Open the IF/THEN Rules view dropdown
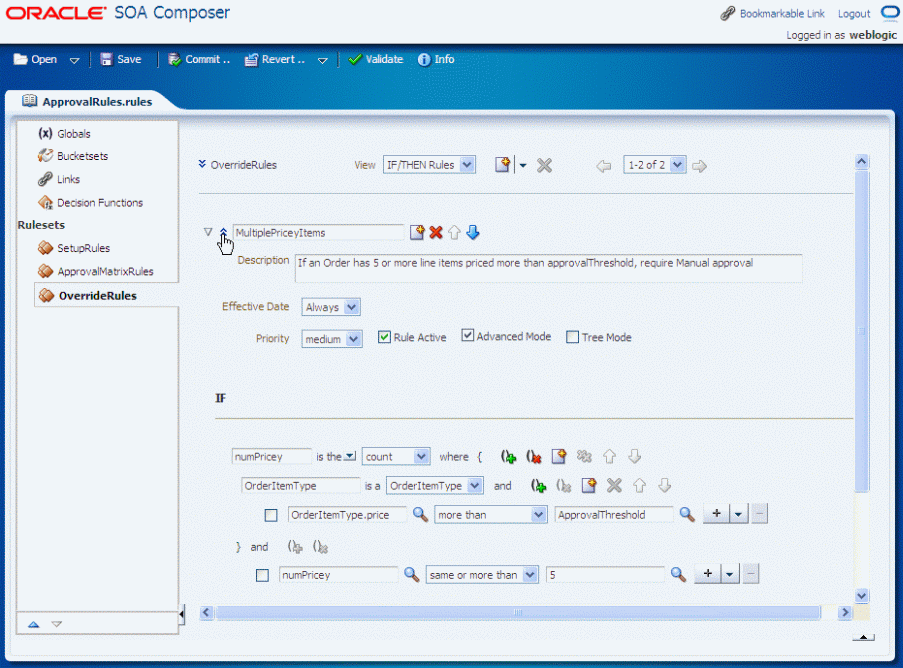The height and width of the screenshot is (668, 903). click(x=429, y=165)
